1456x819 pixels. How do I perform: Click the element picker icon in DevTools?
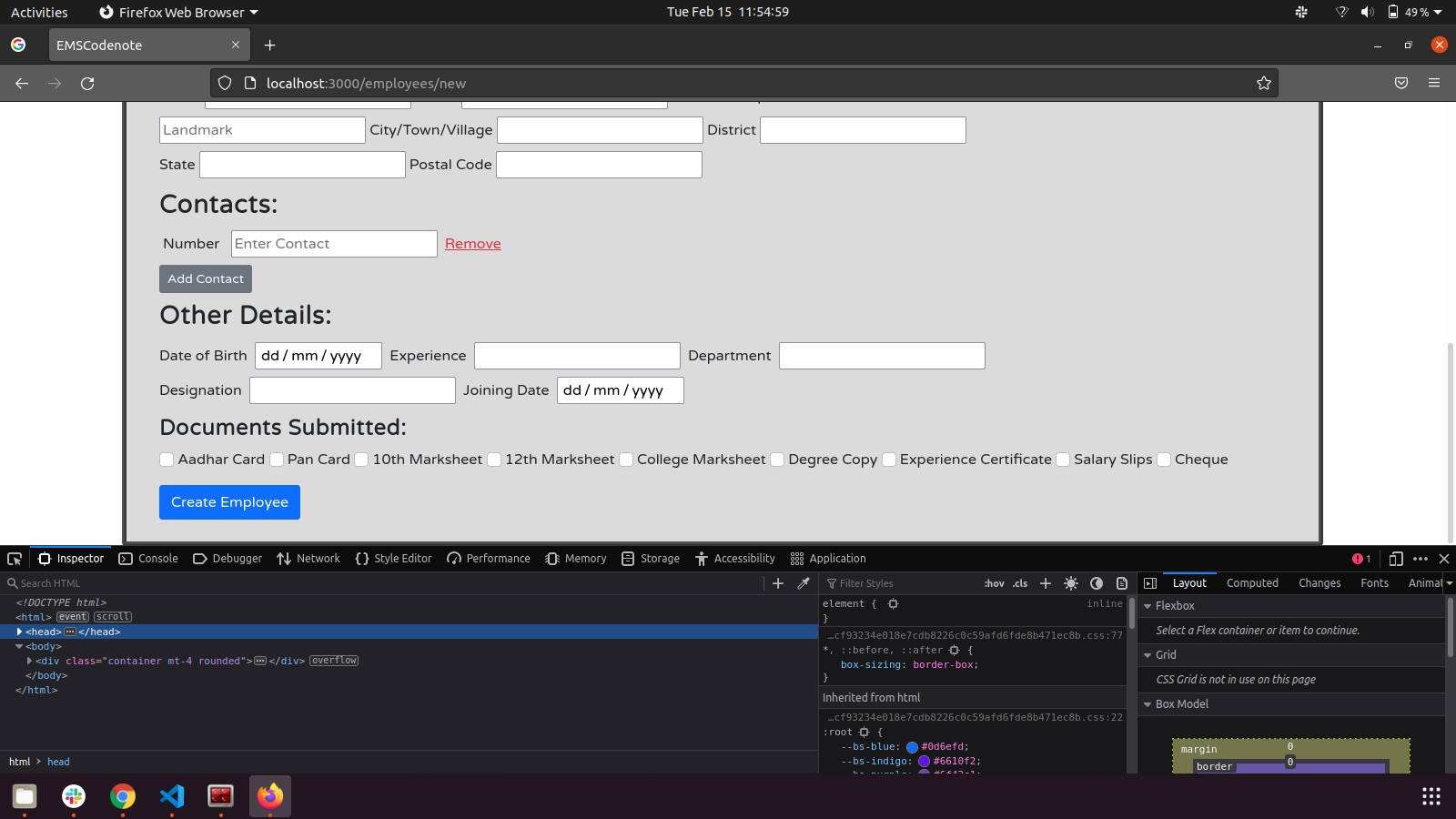click(x=15, y=559)
